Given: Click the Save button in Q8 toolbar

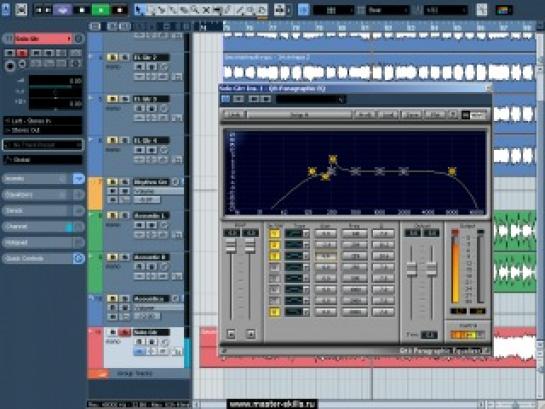Looking at the screenshot, I should [x=412, y=115].
